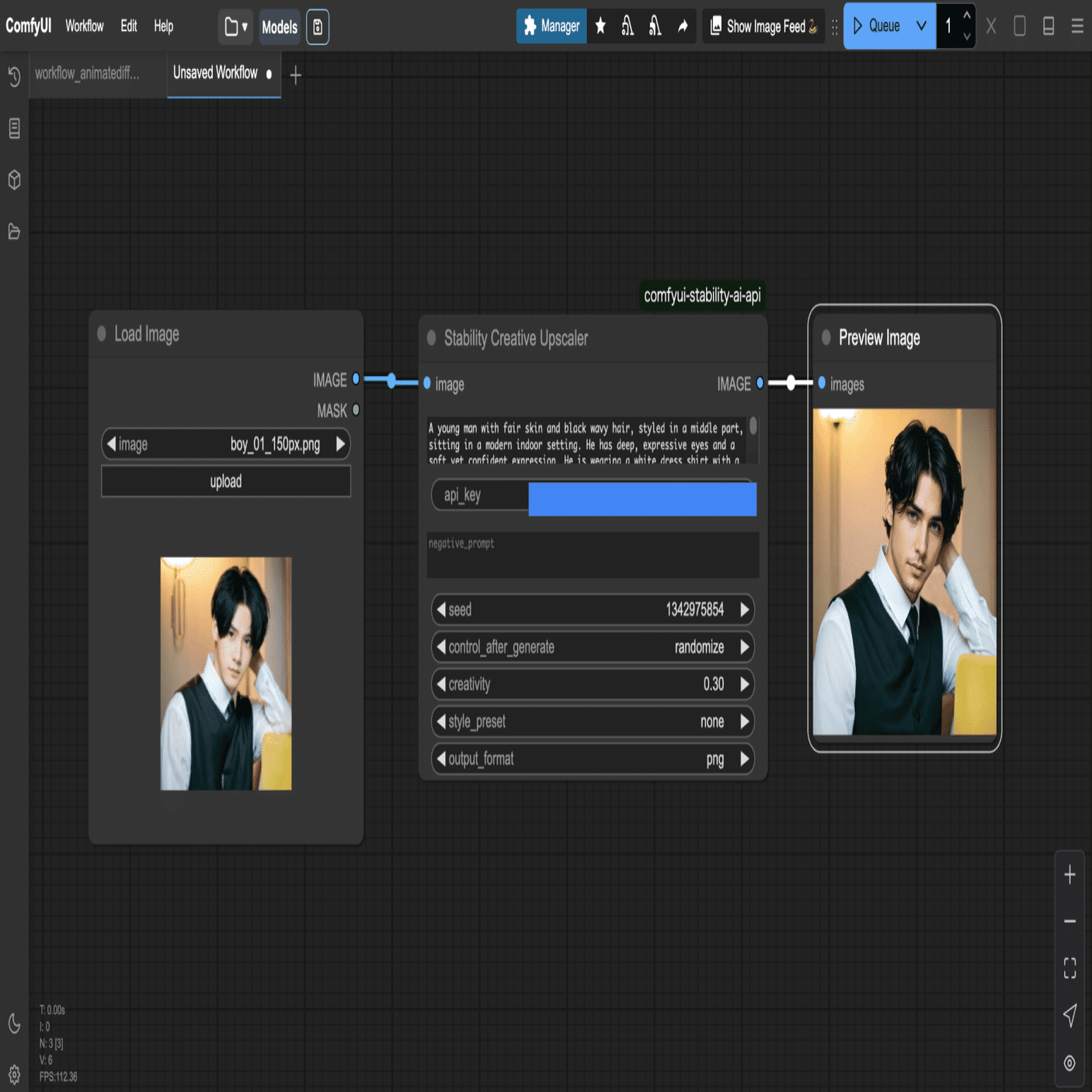The width and height of the screenshot is (1092, 1092).
Task: Run the workflow with Queue button
Action: (x=876, y=26)
